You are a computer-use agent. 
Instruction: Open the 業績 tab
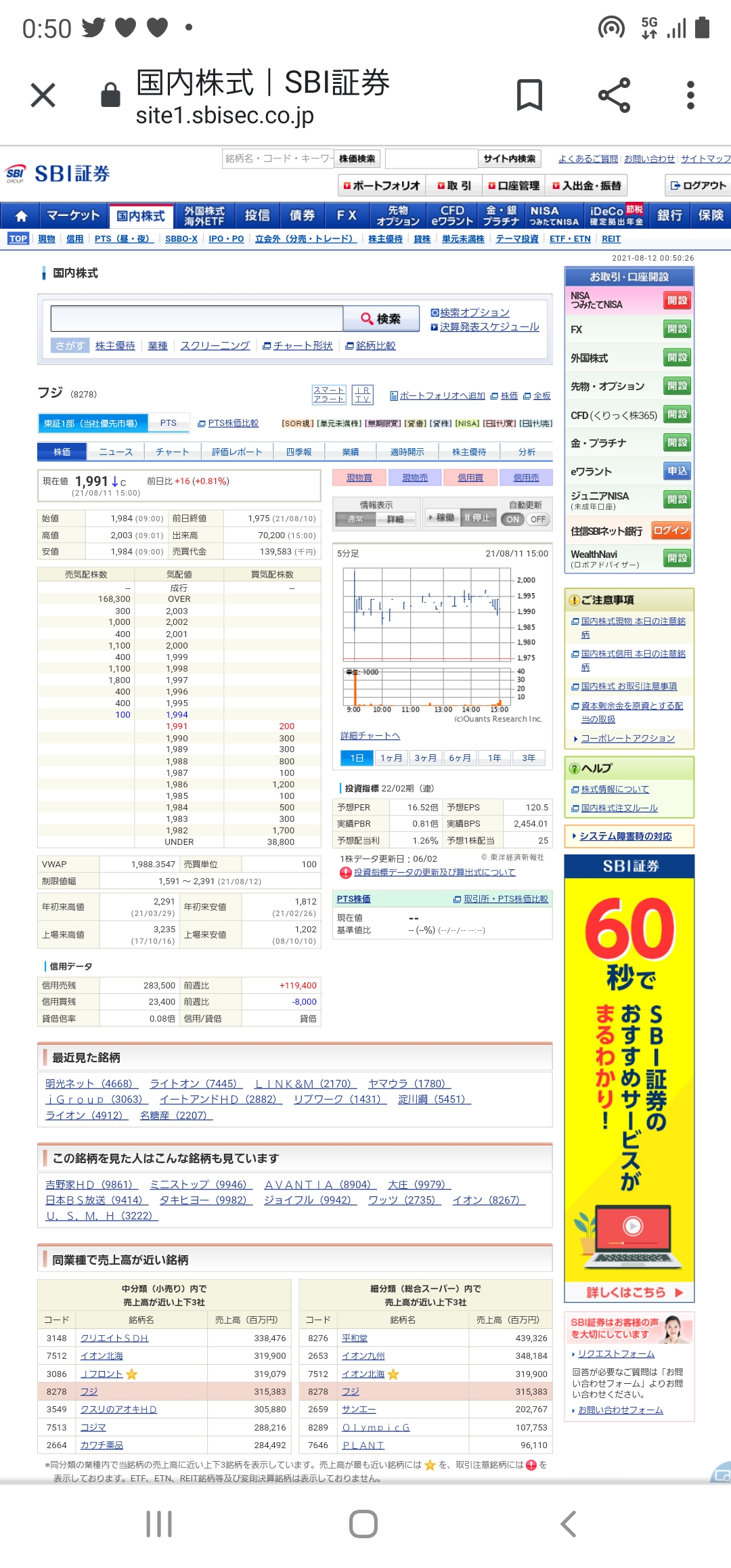tap(351, 452)
